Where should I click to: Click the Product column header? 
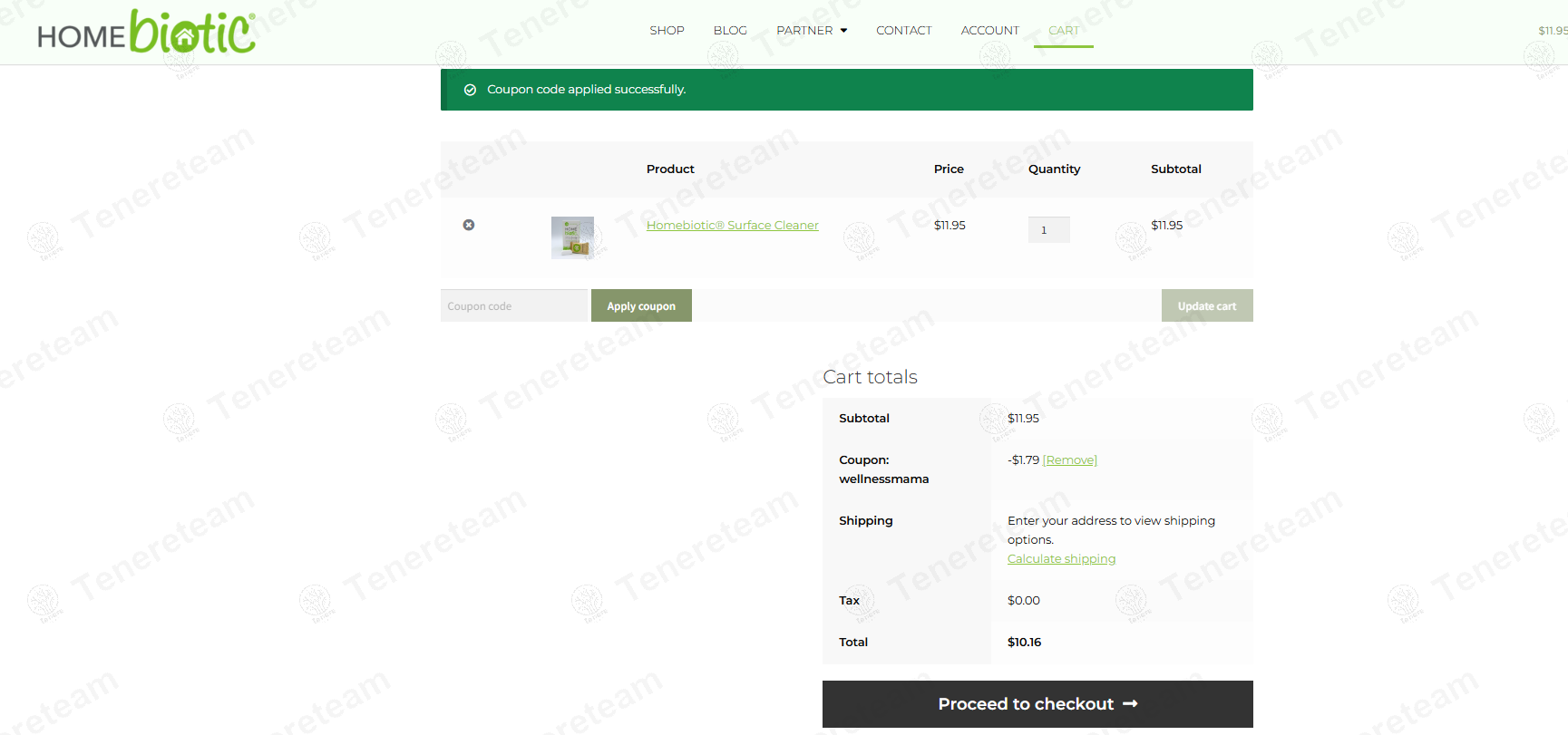click(x=670, y=169)
